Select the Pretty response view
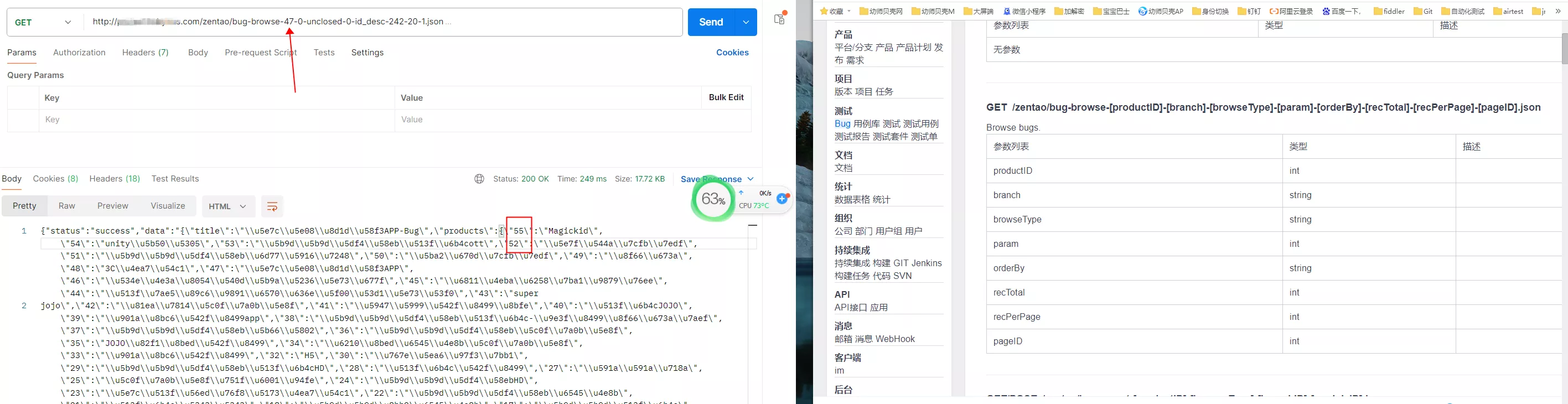 pos(24,206)
